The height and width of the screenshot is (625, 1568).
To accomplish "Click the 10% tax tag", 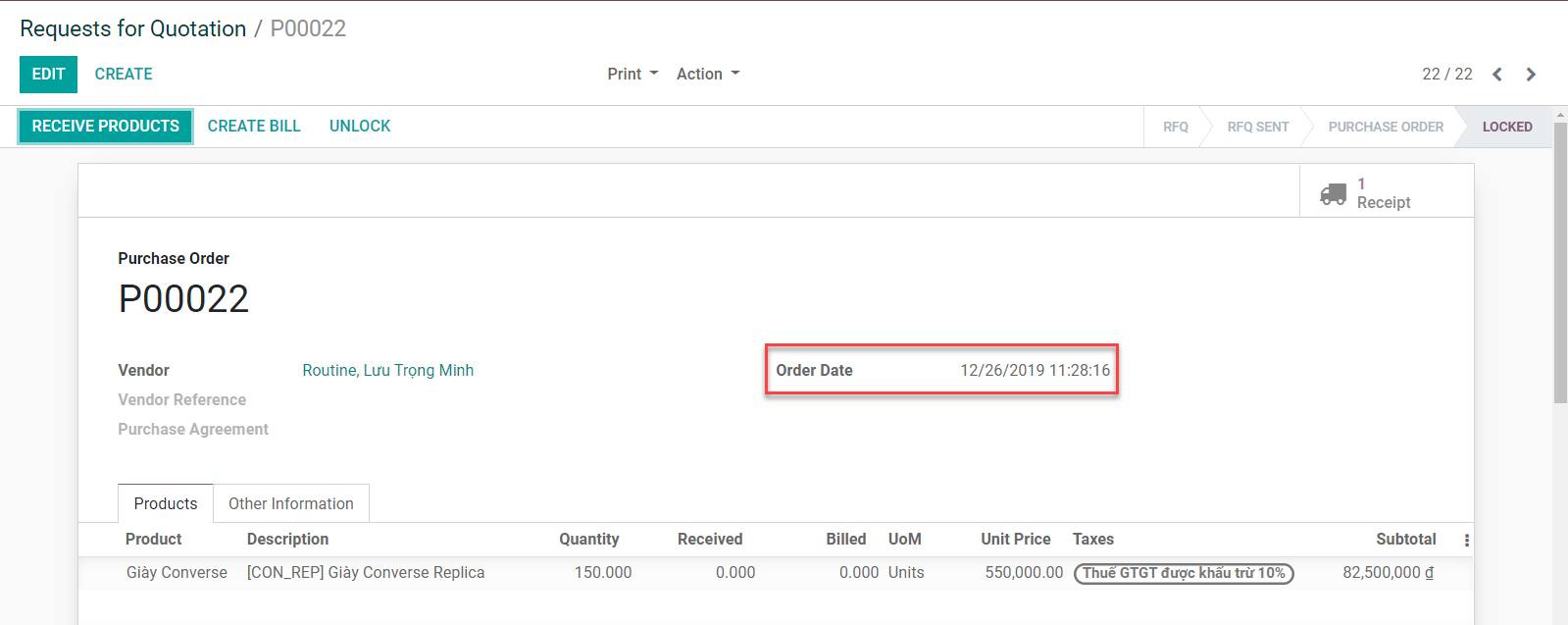I will coord(1183,573).
